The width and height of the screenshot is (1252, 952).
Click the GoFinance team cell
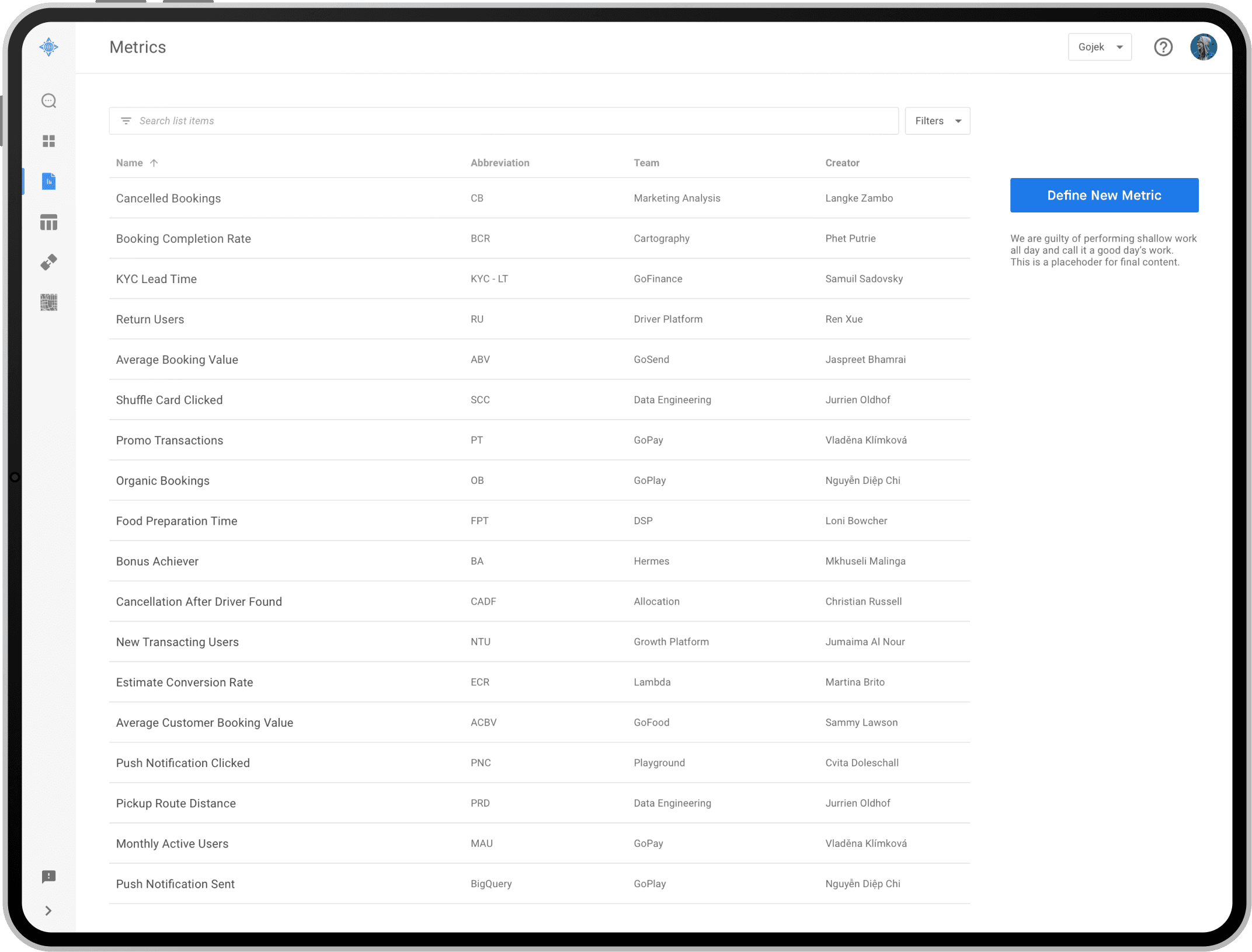click(658, 278)
